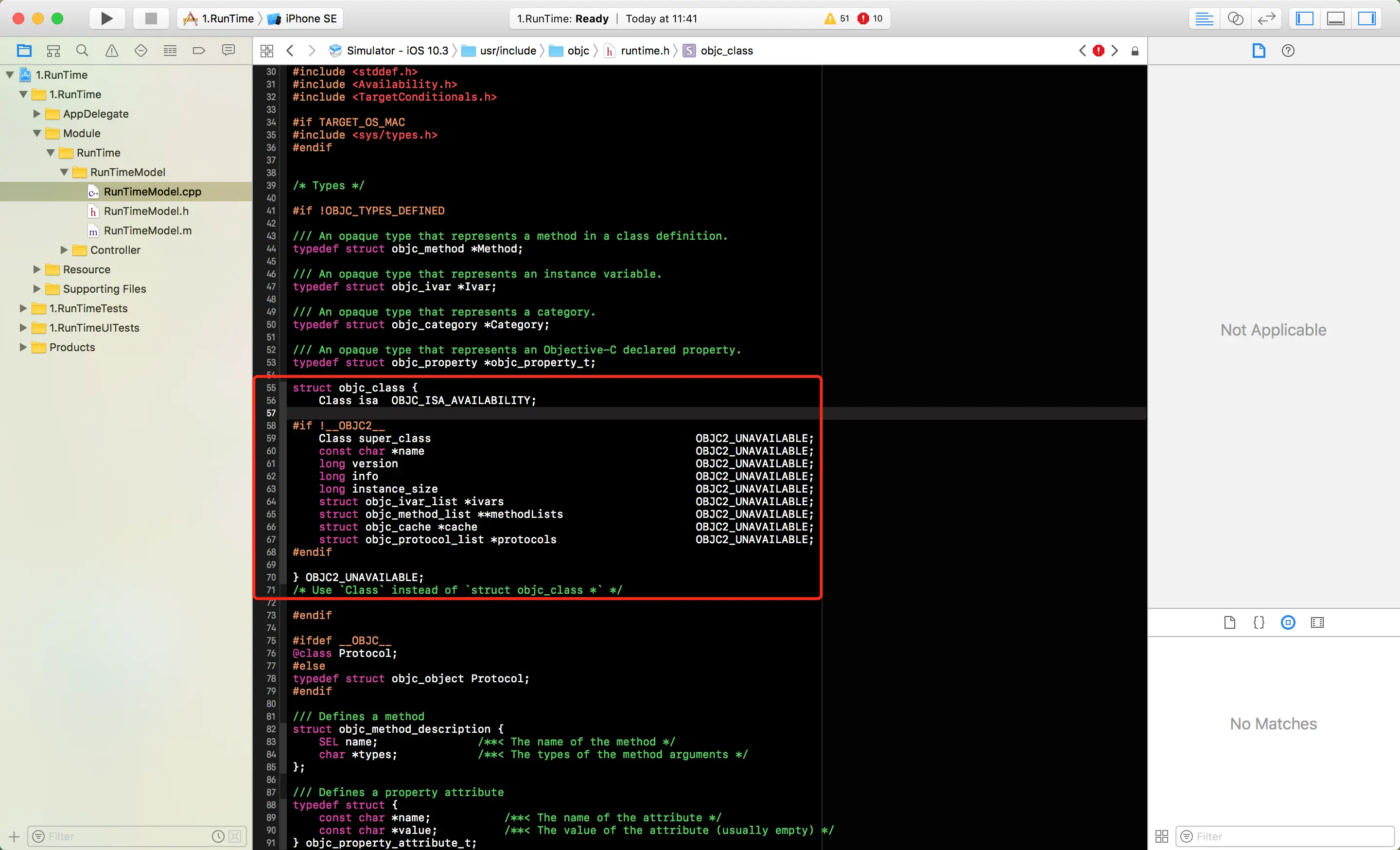Switch to the Version editor

[x=1266, y=18]
